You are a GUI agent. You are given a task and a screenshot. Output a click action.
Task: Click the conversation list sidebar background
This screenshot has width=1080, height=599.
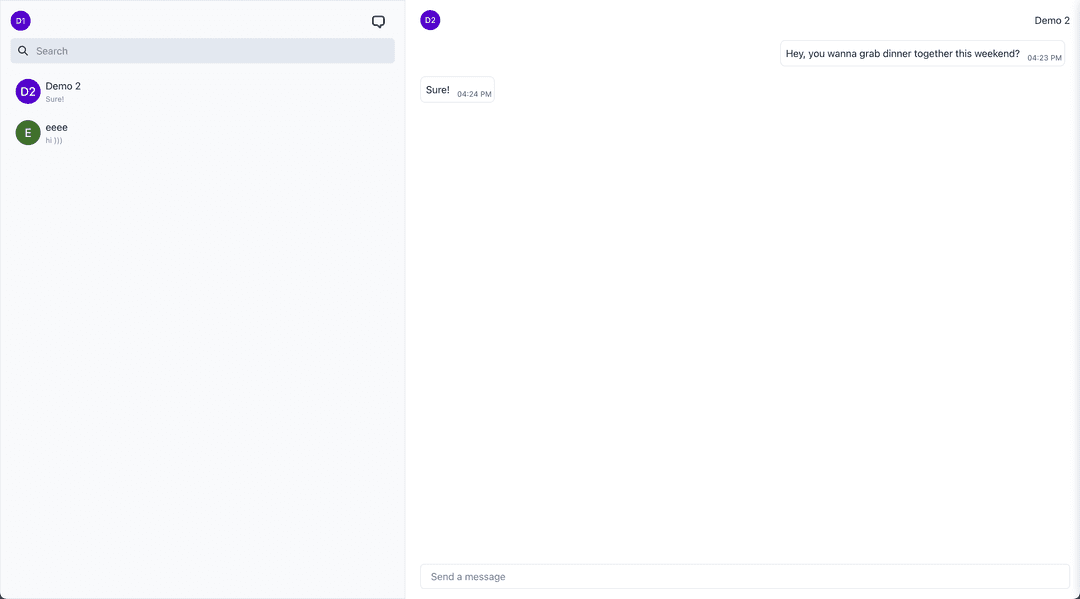[200, 350]
